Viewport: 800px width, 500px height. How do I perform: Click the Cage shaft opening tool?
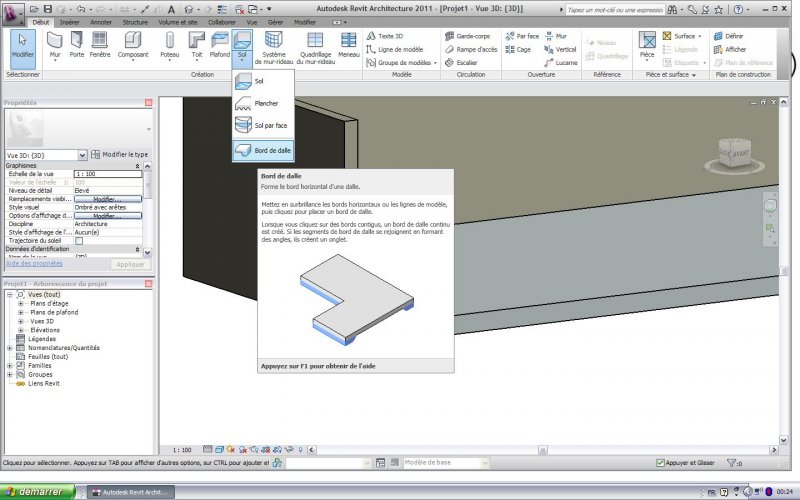tap(518, 49)
